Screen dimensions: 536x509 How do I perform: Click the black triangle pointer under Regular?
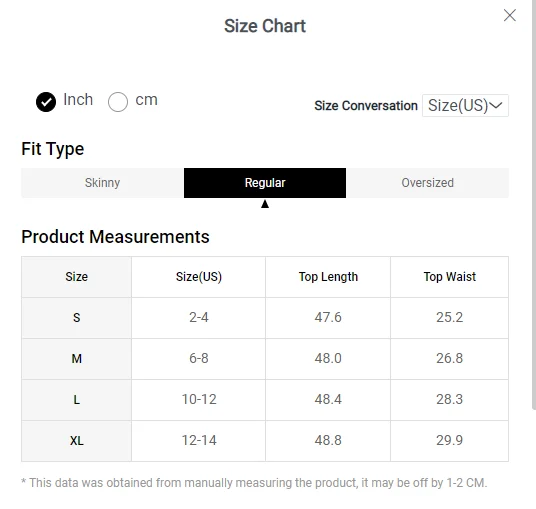click(265, 204)
